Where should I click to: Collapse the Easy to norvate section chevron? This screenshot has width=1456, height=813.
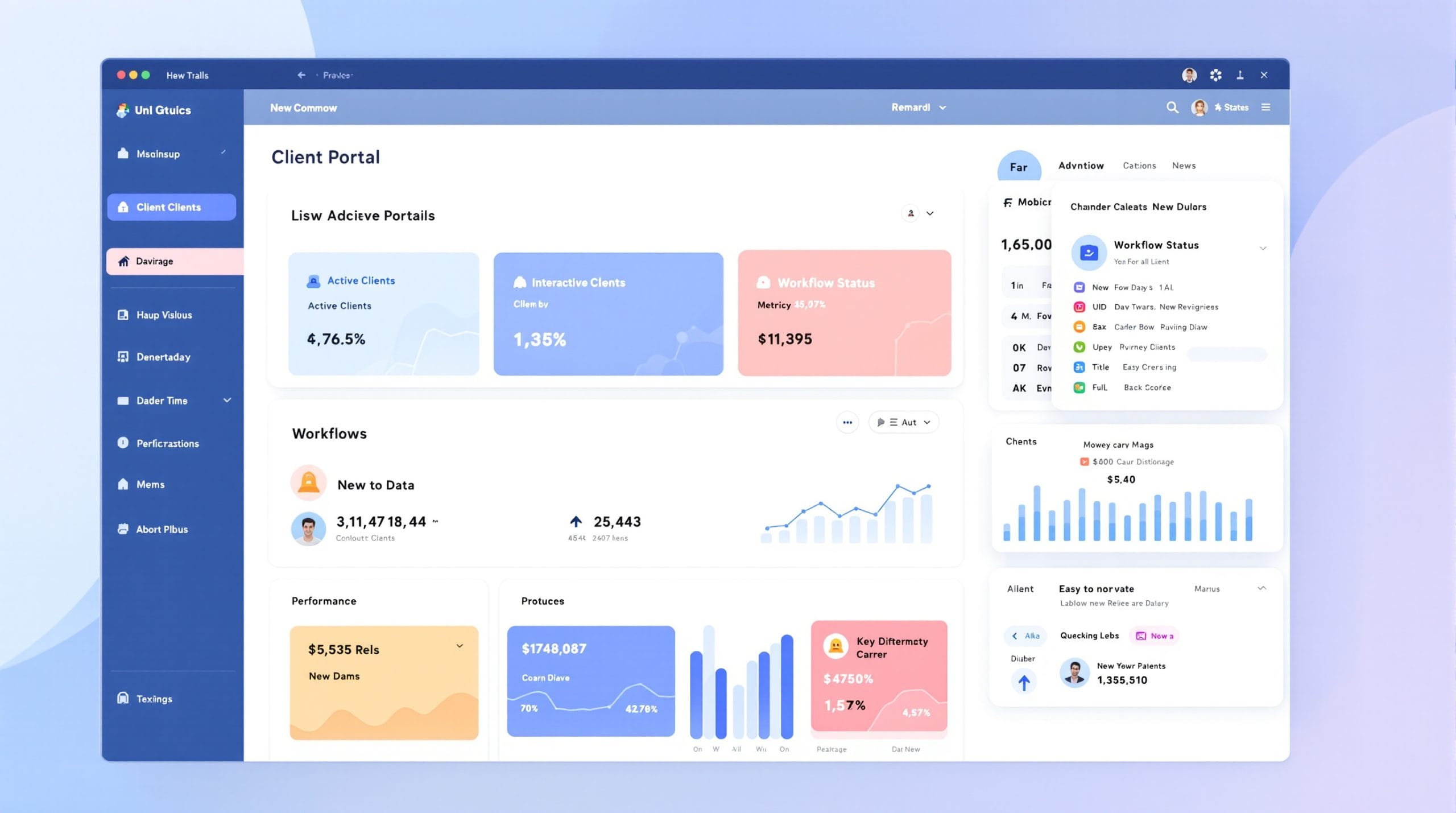click(x=1261, y=588)
